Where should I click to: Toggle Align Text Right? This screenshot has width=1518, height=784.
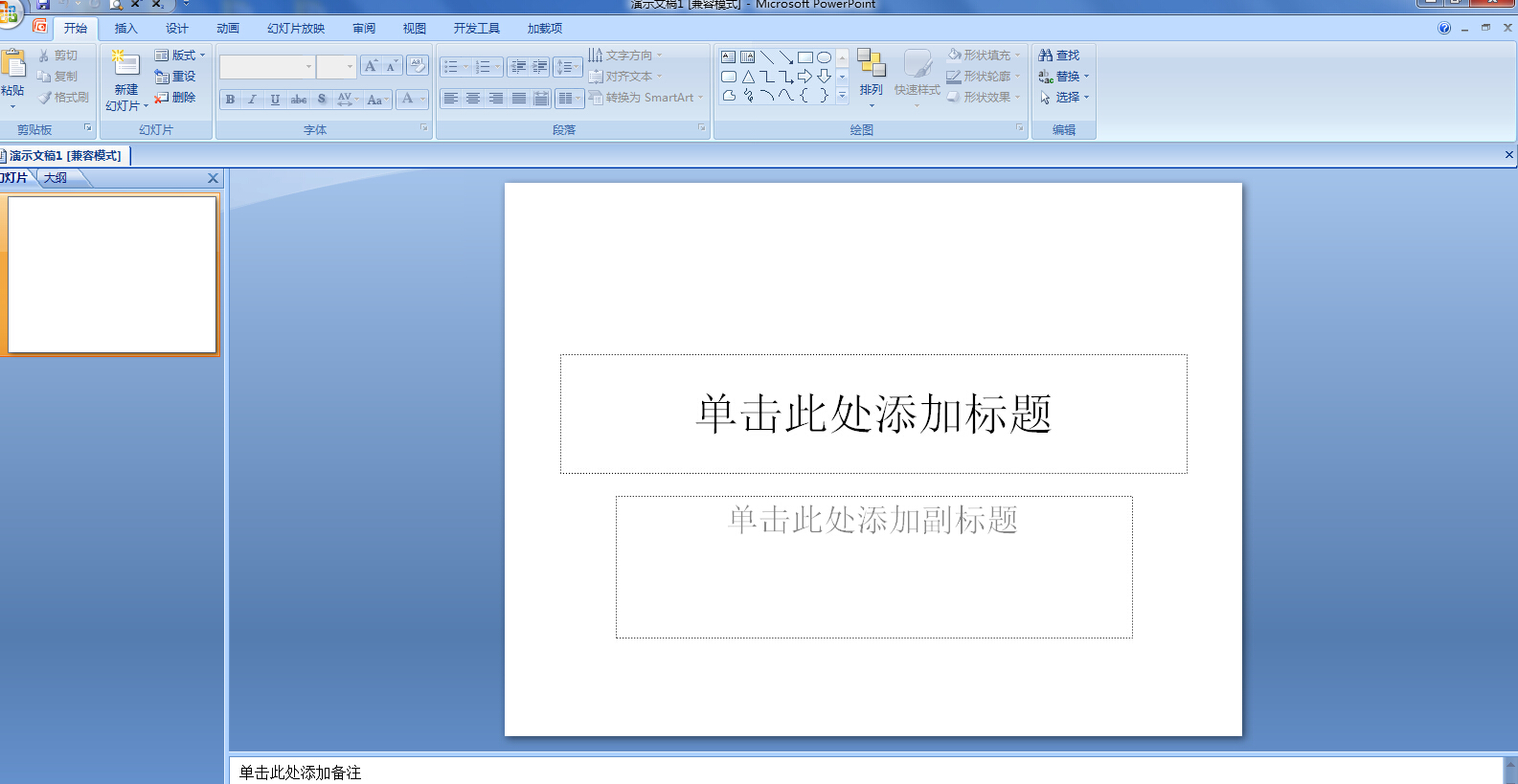point(496,99)
